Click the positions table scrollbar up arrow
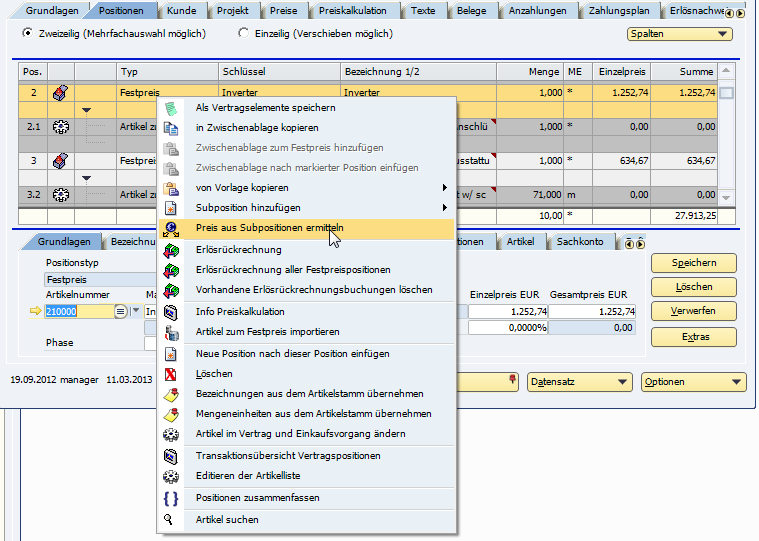This screenshot has height=541, width=759. pyautogui.click(x=726, y=71)
